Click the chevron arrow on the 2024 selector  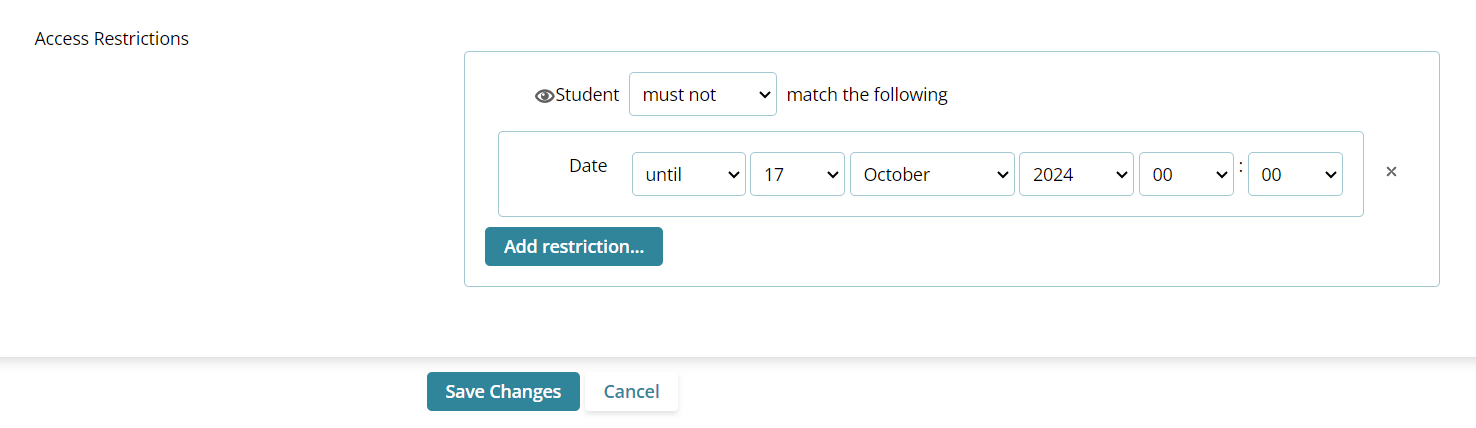(1121, 175)
